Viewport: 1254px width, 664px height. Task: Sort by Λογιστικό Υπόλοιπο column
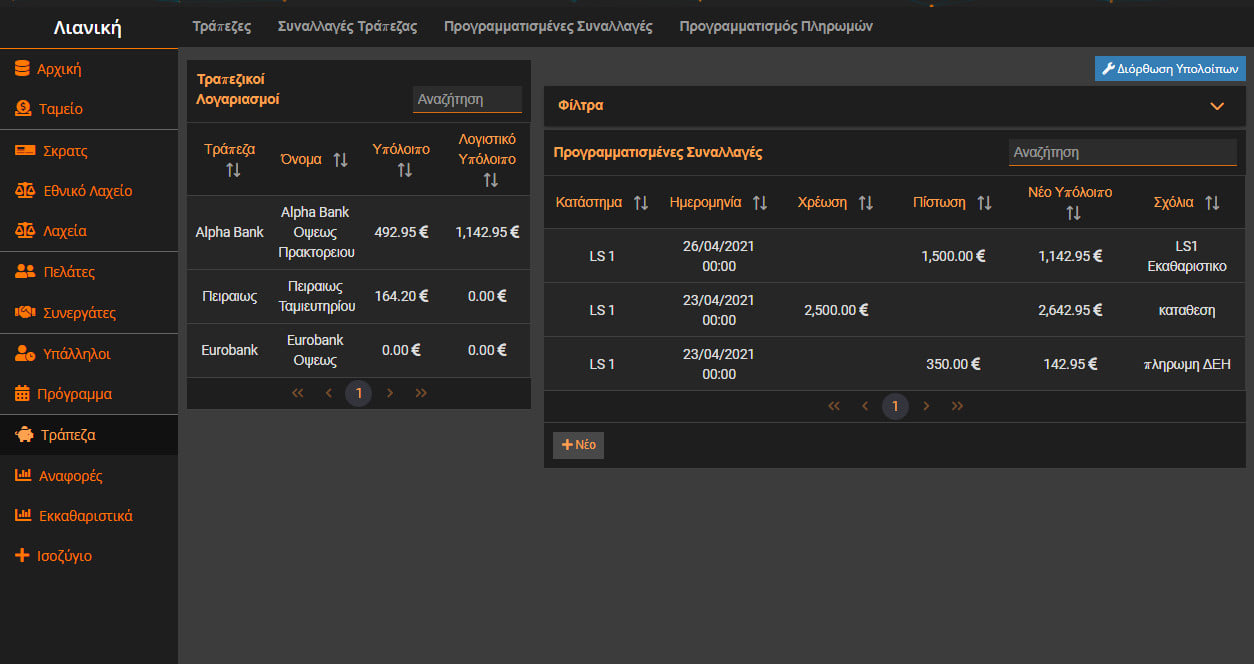[490, 180]
